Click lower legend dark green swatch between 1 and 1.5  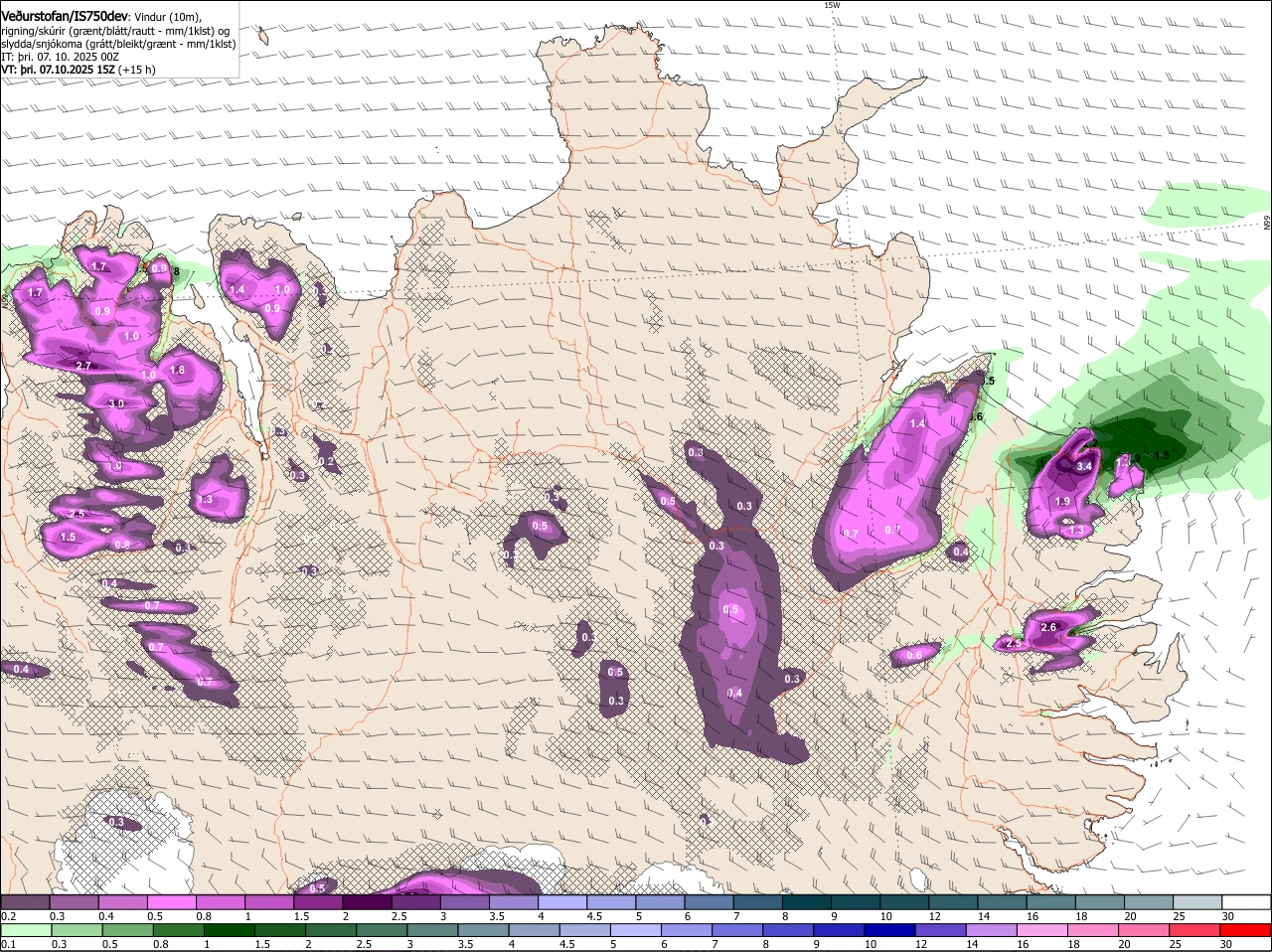230,930
